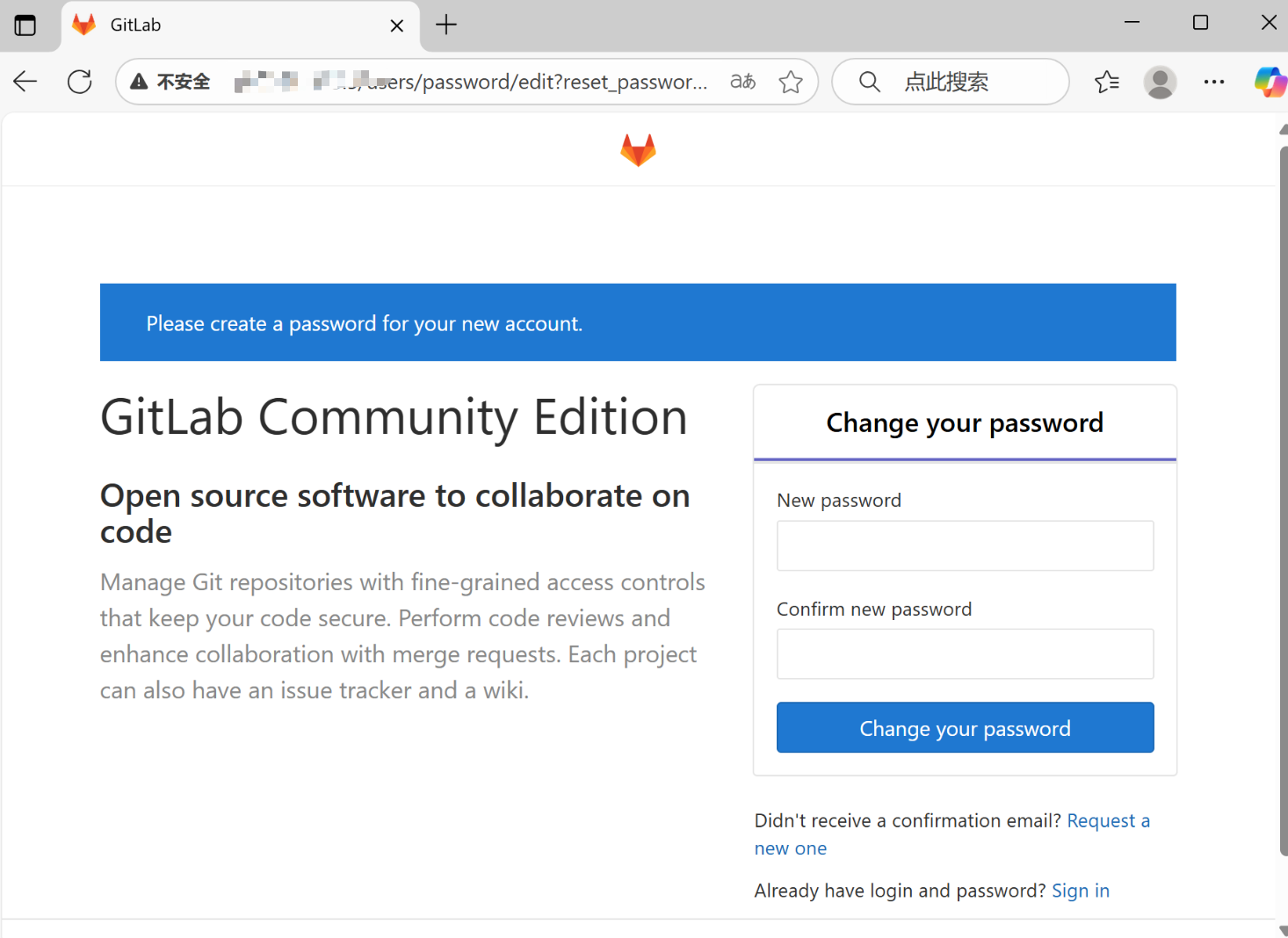Click the Change your password panel heading
The height and width of the screenshot is (938, 1288).
[x=965, y=422]
